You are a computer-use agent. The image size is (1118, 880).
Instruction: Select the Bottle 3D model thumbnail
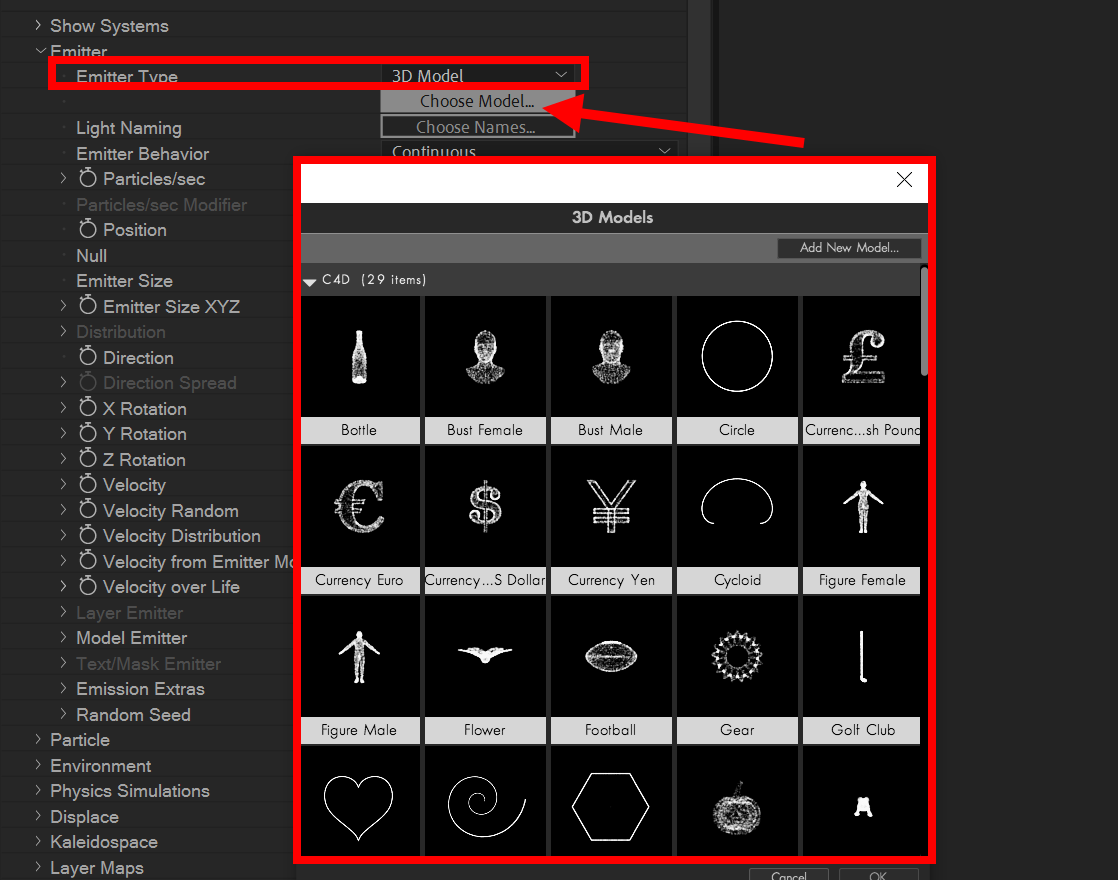coord(360,357)
